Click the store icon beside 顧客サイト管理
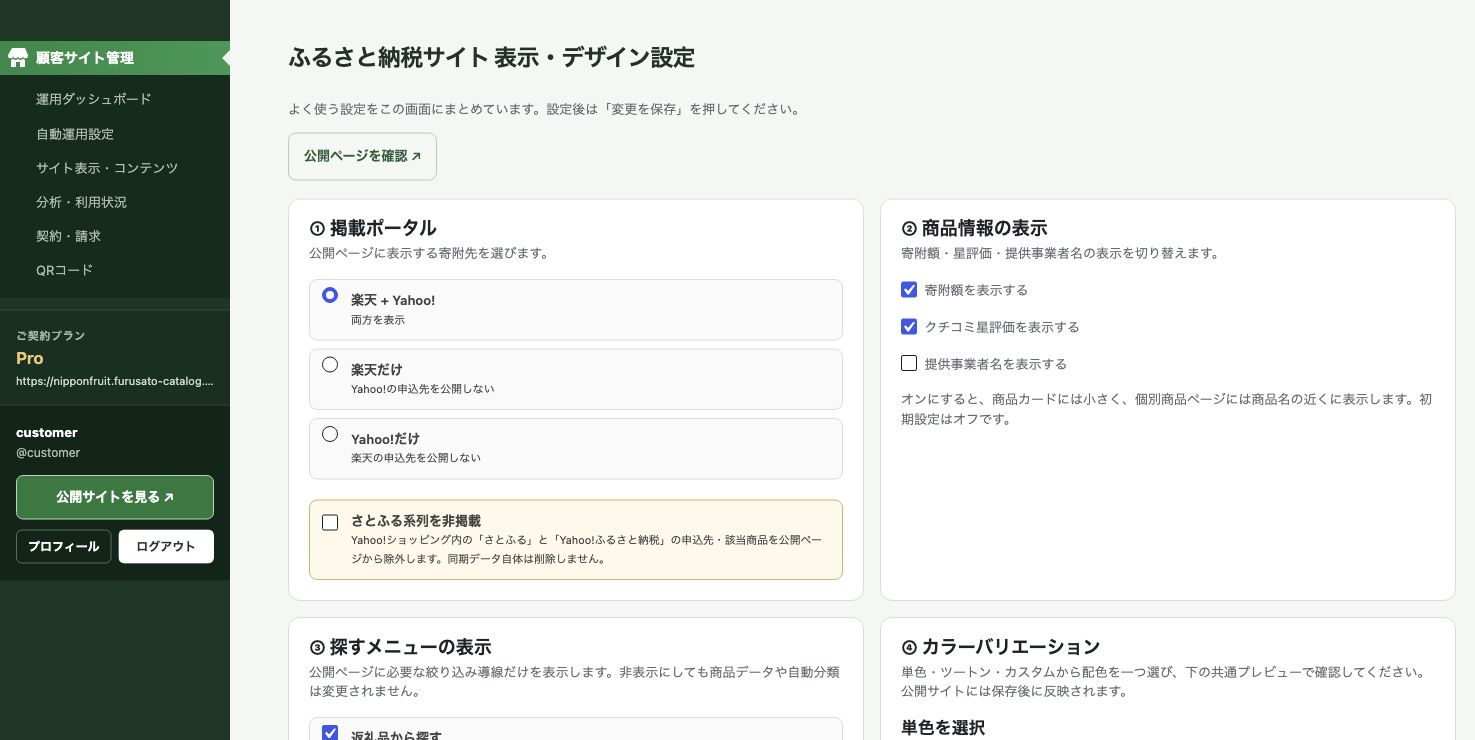Image resolution: width=1475 pixels, height=740 pixels. pos(17,58)
